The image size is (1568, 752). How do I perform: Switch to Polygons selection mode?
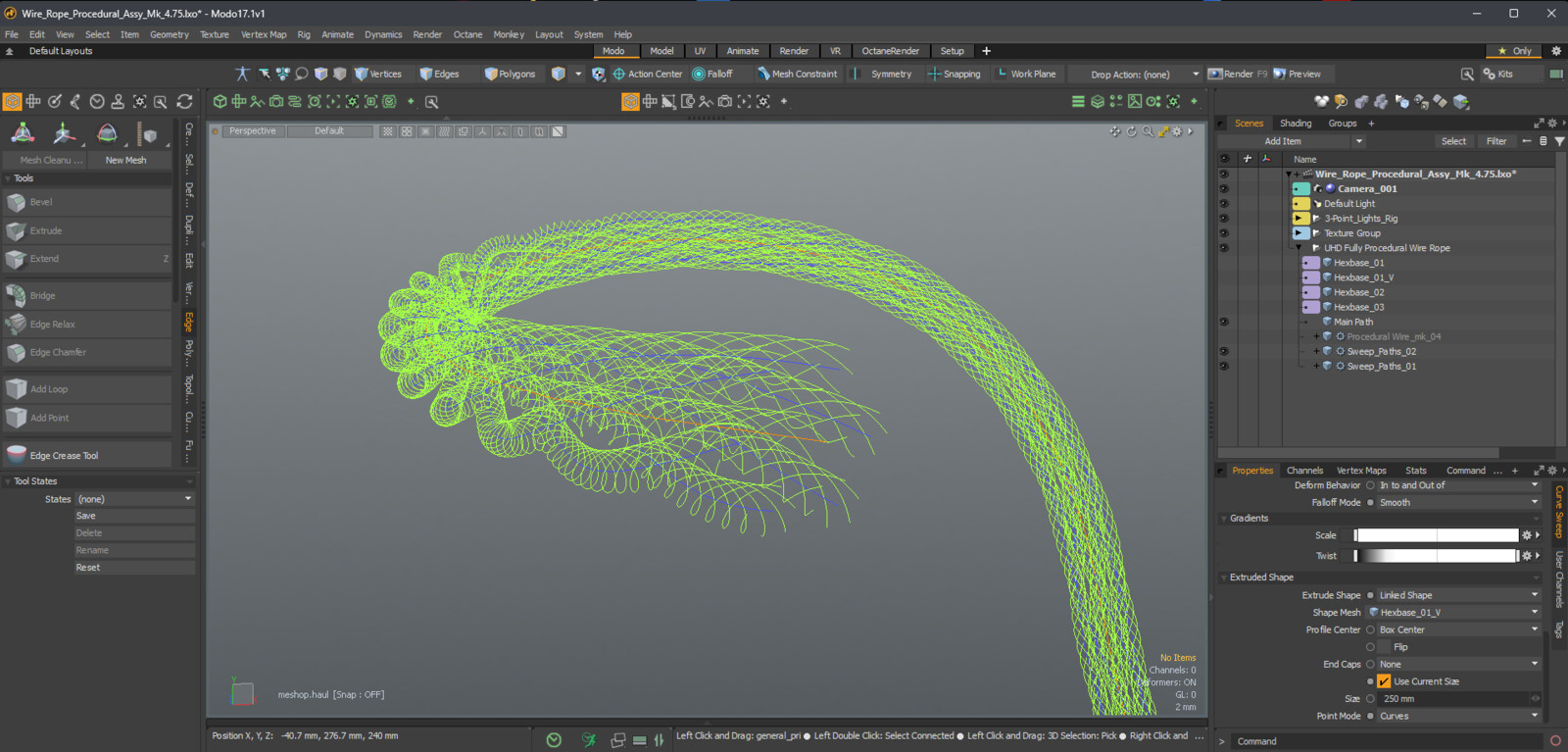click(511, 74)
